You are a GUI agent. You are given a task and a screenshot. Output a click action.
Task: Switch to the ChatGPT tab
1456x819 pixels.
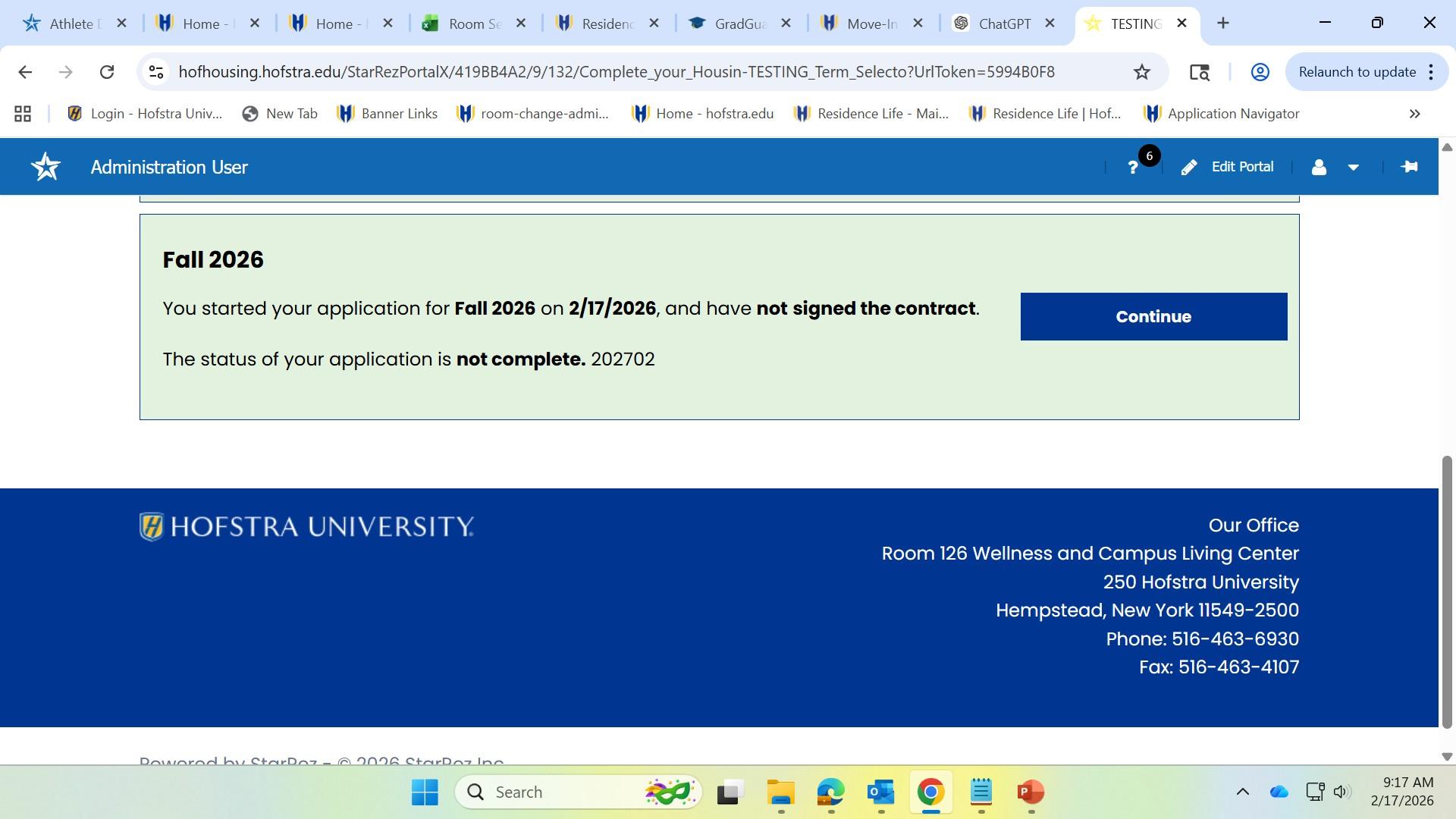coord(1003,24)
